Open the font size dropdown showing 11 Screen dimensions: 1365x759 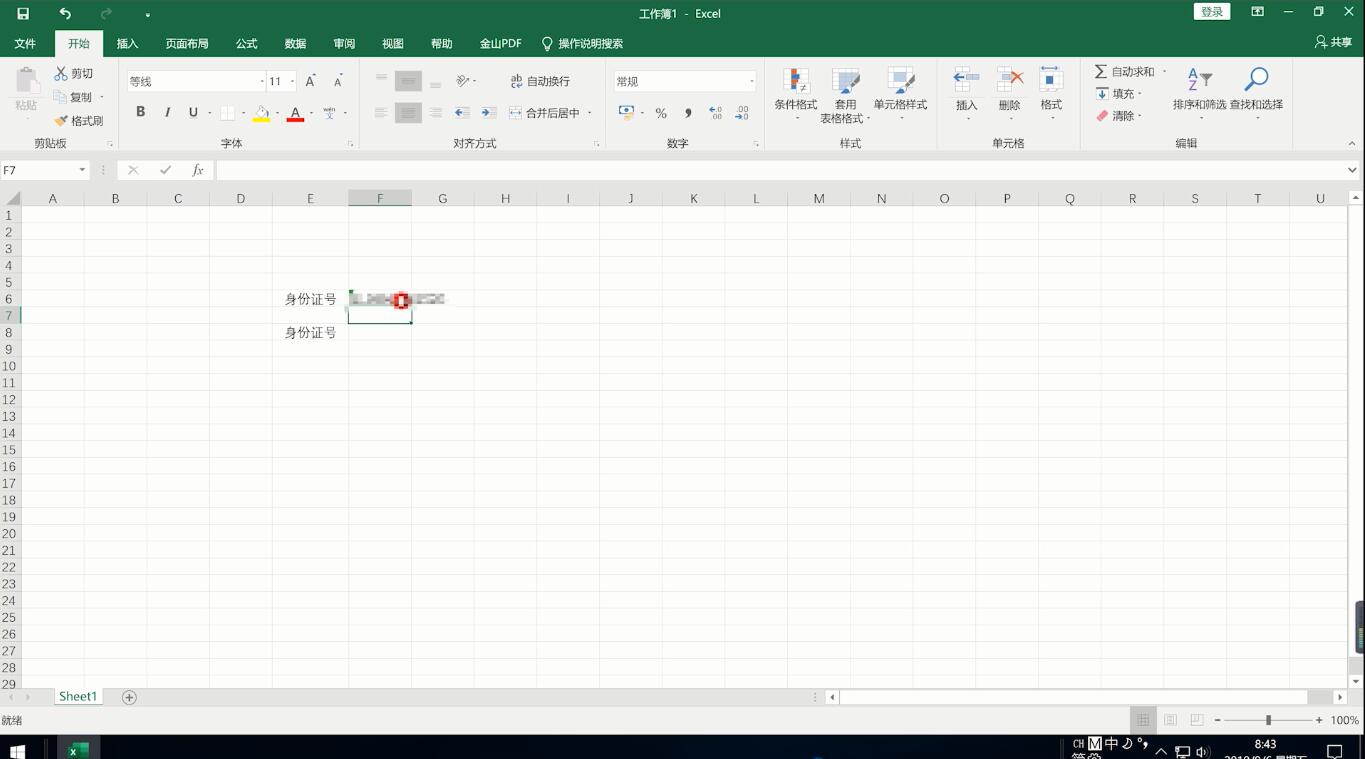click(292, 82)
